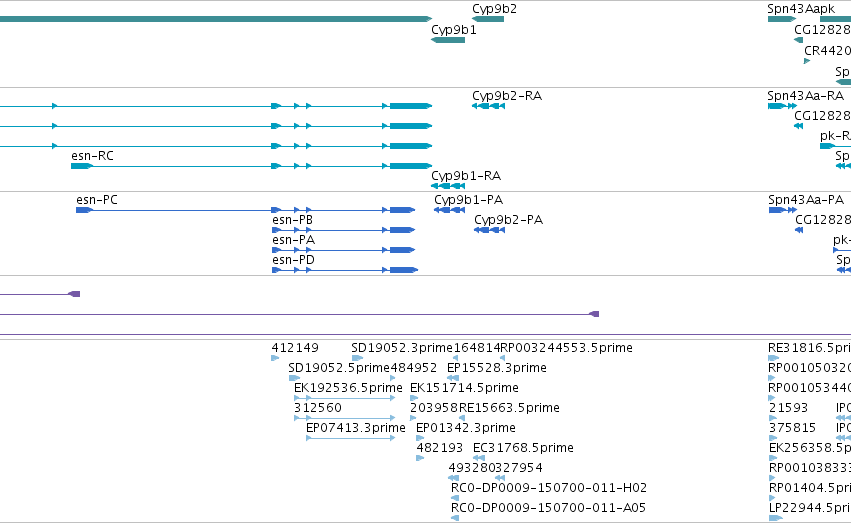This screenshot has height=523, width=851.
Task: Open the Cyp9b2-RA transcript label
Action: point(506,95)
